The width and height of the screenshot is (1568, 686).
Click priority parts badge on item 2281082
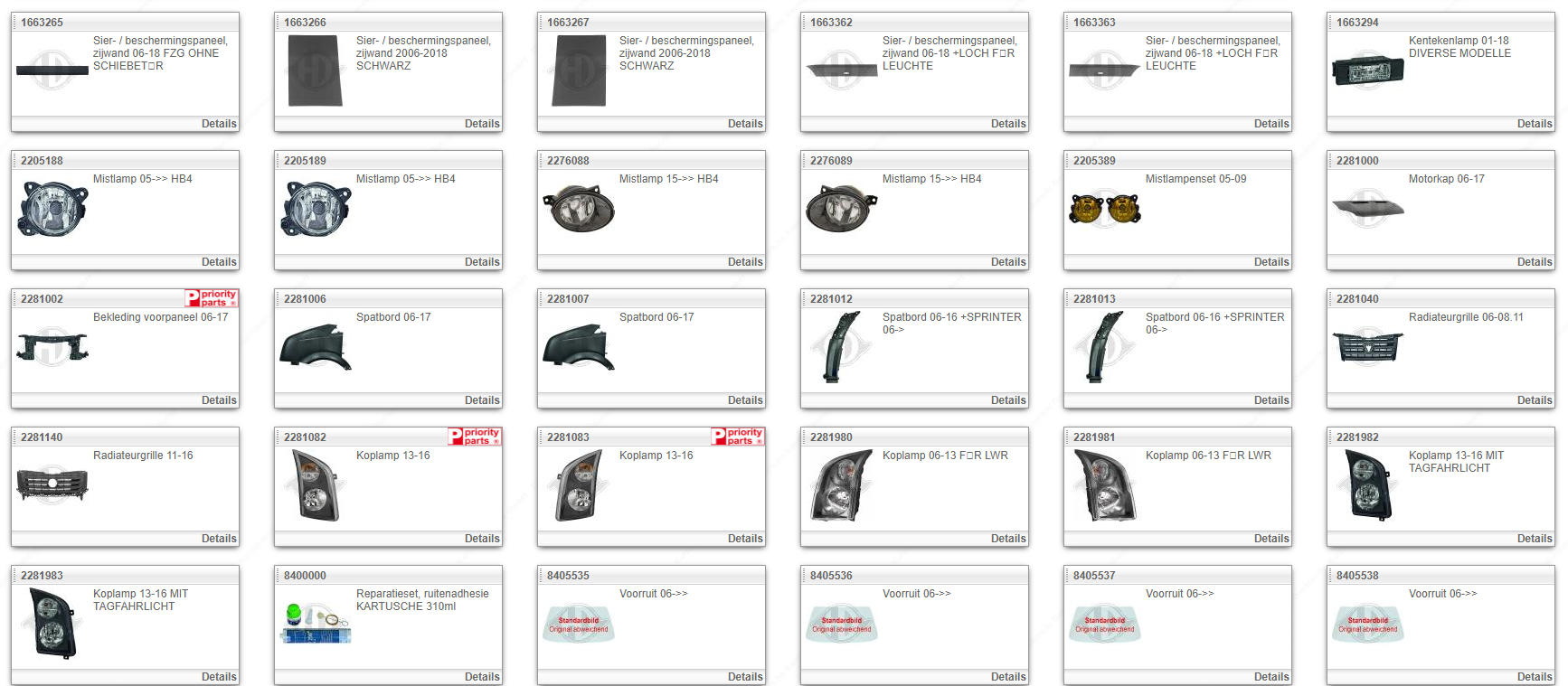click(474, 437)
